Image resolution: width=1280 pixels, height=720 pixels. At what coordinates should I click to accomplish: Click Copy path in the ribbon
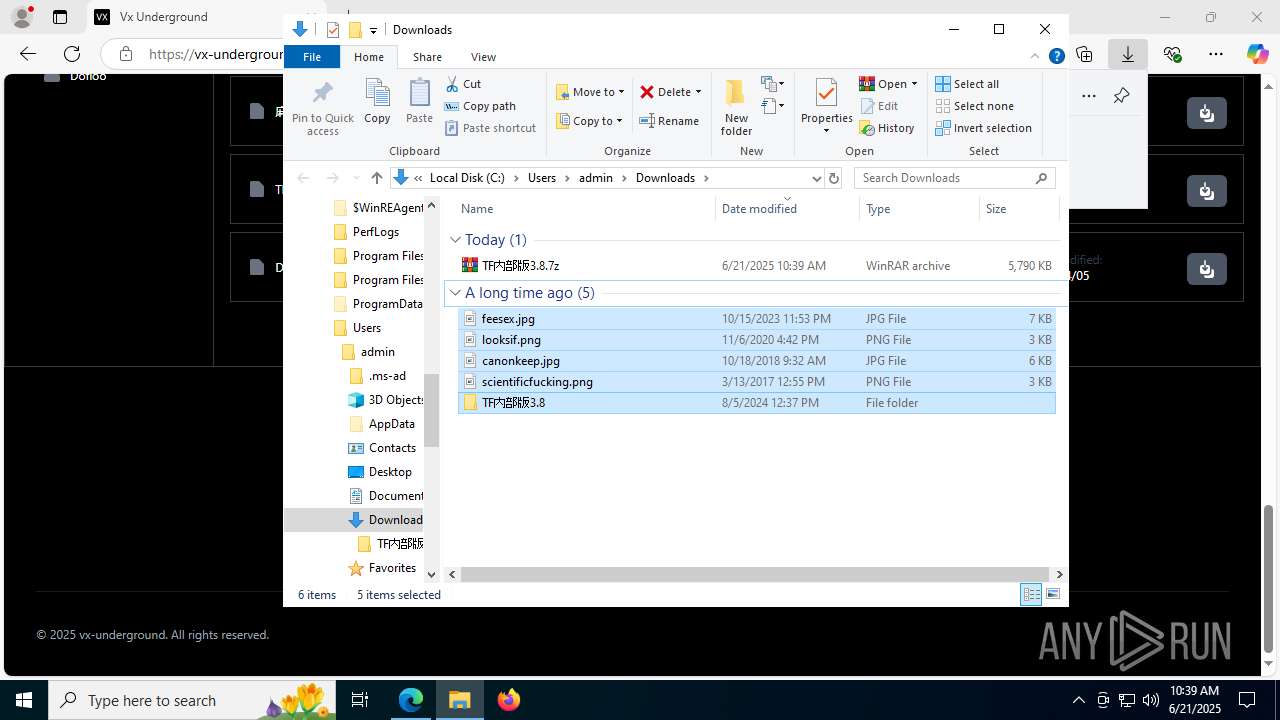pos(480,106)
